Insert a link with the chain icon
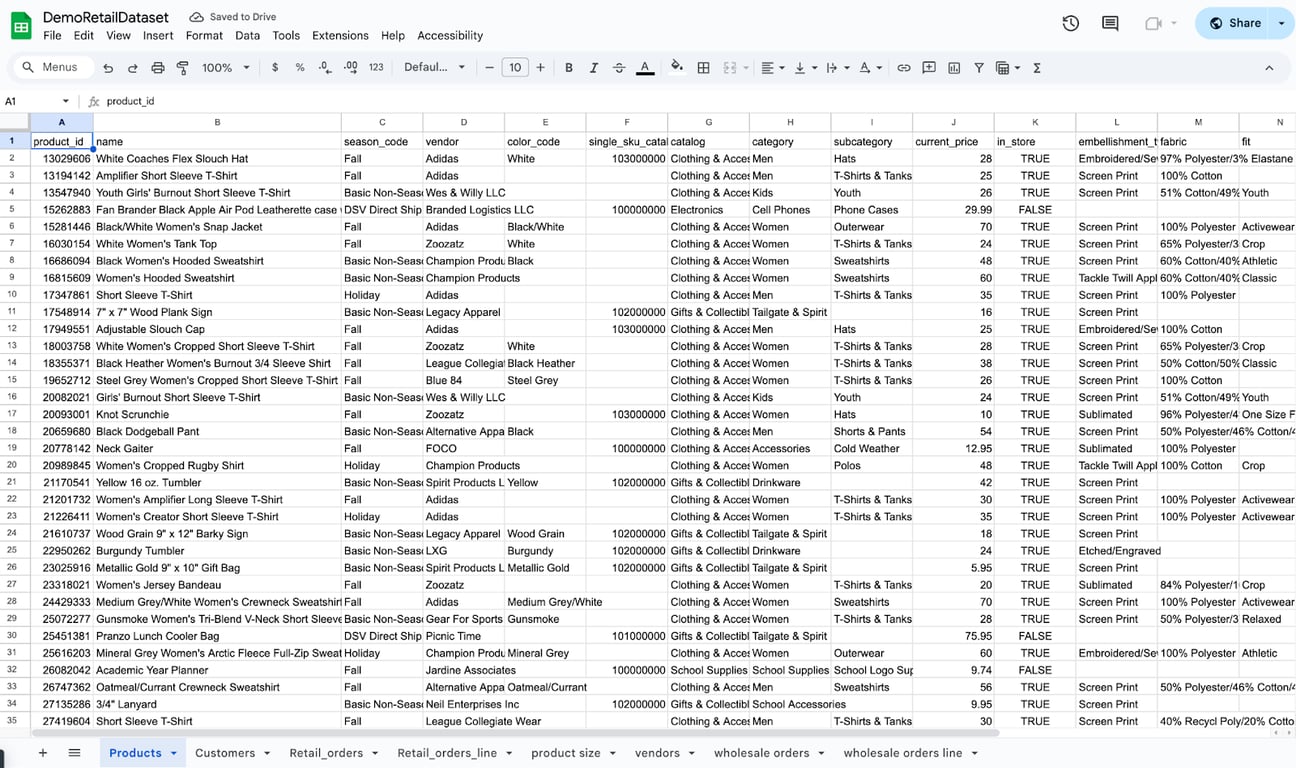The height and width of the screenshot is (768, 1296). (903, 68)
